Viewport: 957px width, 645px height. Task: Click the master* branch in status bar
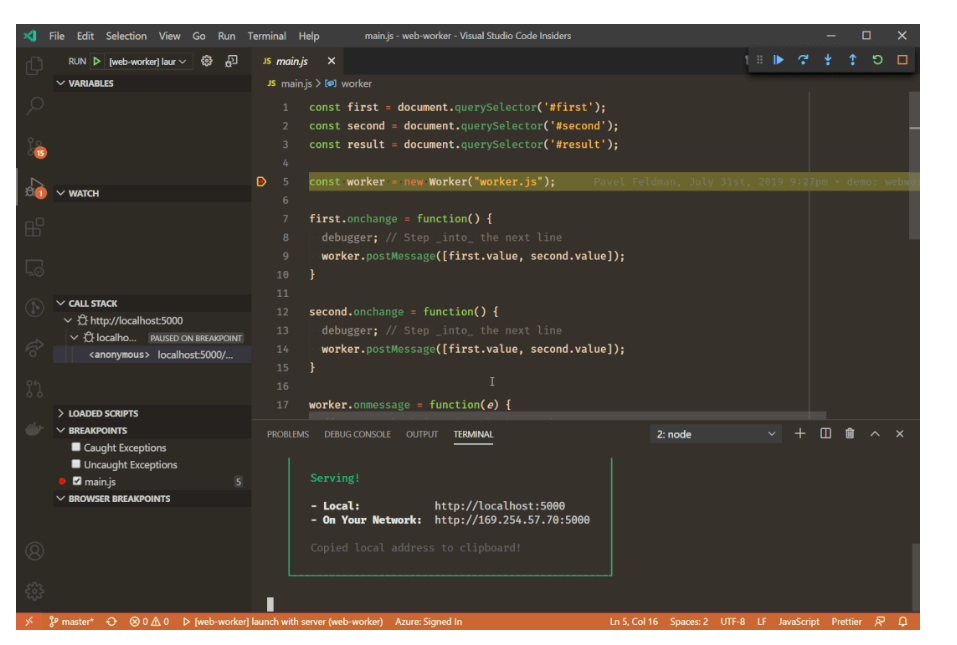tap(71, 621)
